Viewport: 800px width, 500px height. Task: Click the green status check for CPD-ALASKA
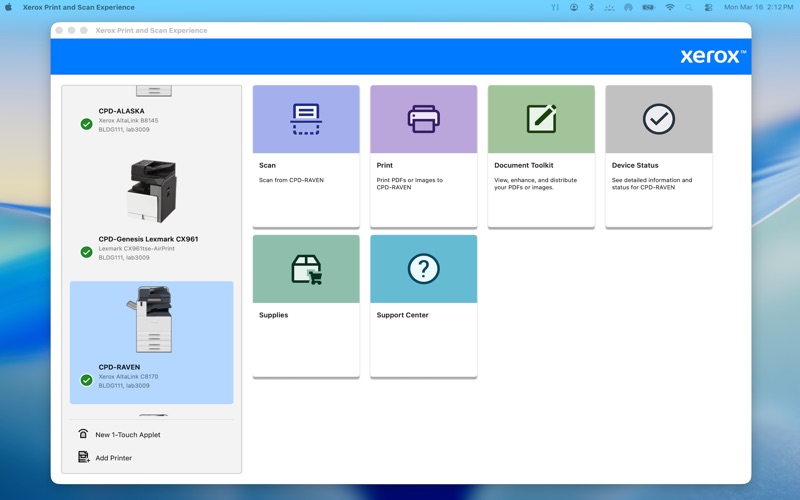click(x=86, y=124)
